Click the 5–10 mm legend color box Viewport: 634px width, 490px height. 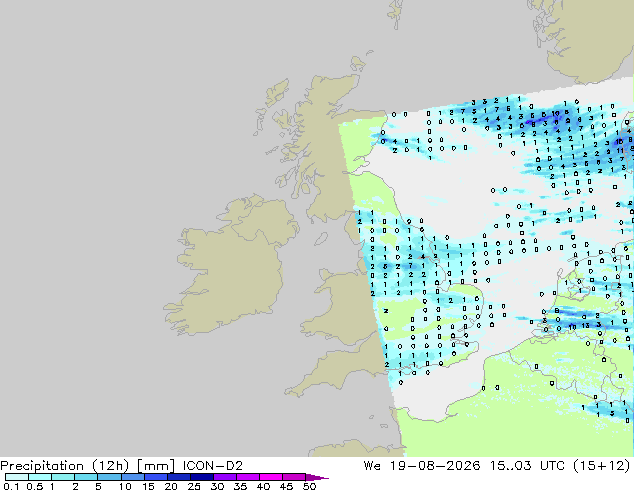click(x=109, y=477)
